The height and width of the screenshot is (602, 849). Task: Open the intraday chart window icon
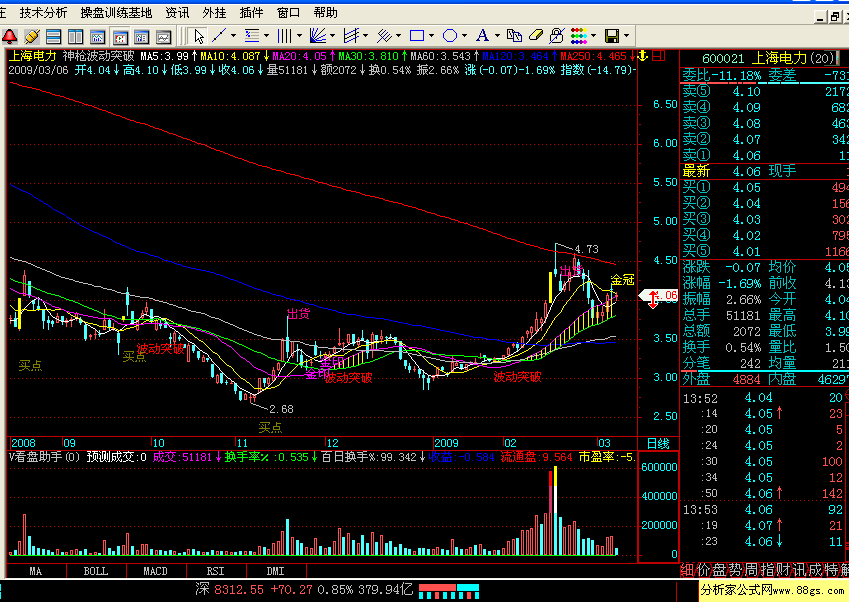point(97,36)
